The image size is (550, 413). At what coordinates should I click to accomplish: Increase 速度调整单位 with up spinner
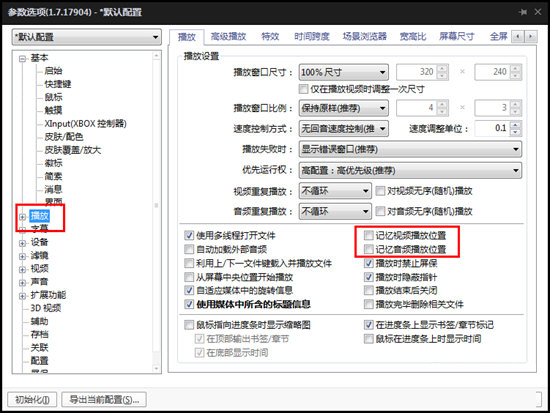(515, 125)
